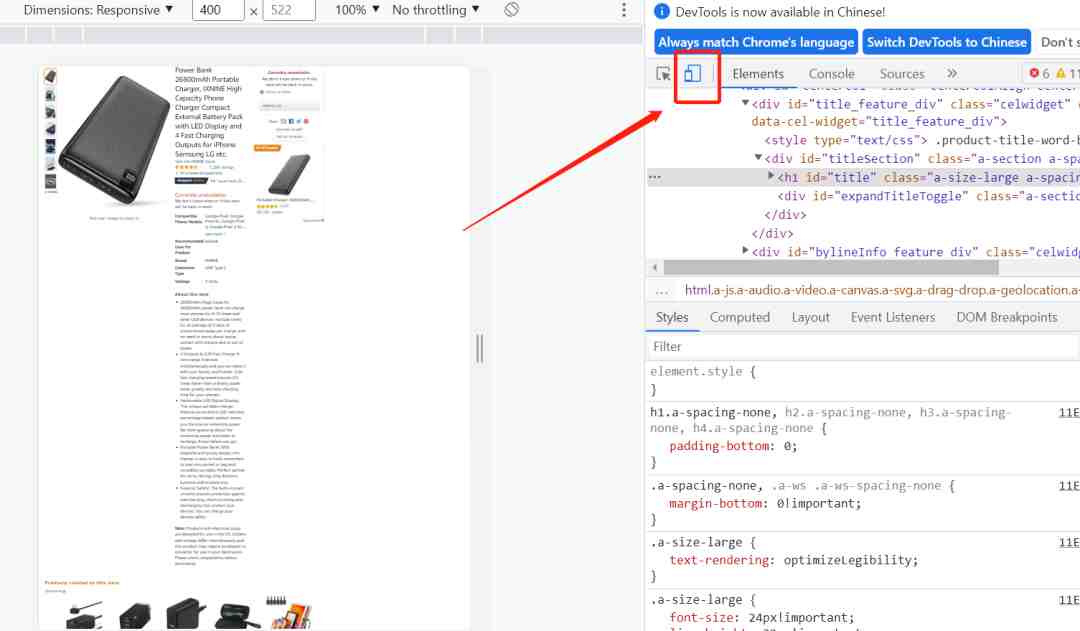Select the style type="text/css" line
Viewport: 1080px width, 631px height.
[922, 140]
